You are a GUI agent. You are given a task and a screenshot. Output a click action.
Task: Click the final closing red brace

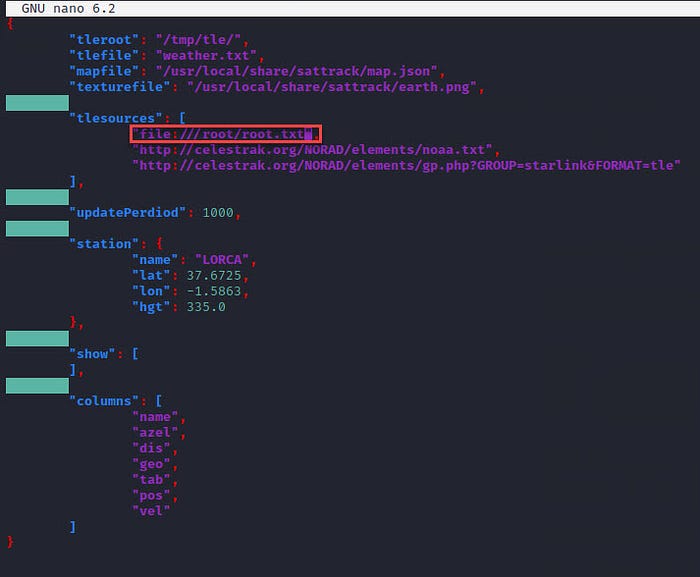[x=10, y=543]
